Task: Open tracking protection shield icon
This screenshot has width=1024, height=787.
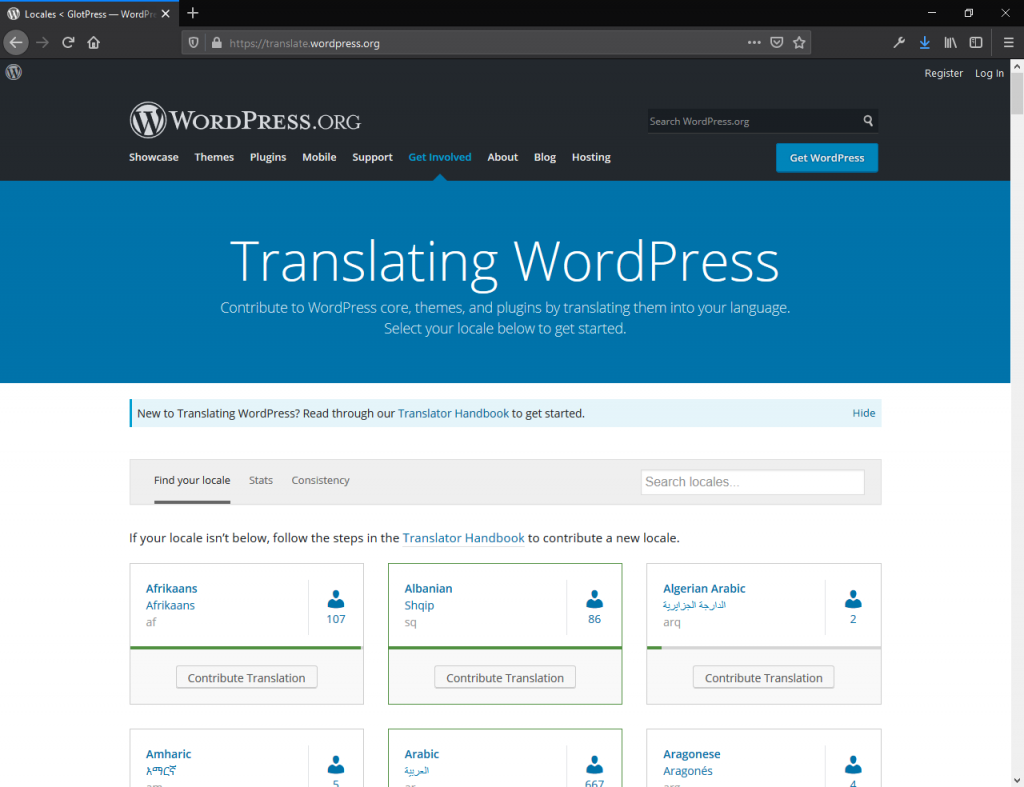Action: pos(193,43)
